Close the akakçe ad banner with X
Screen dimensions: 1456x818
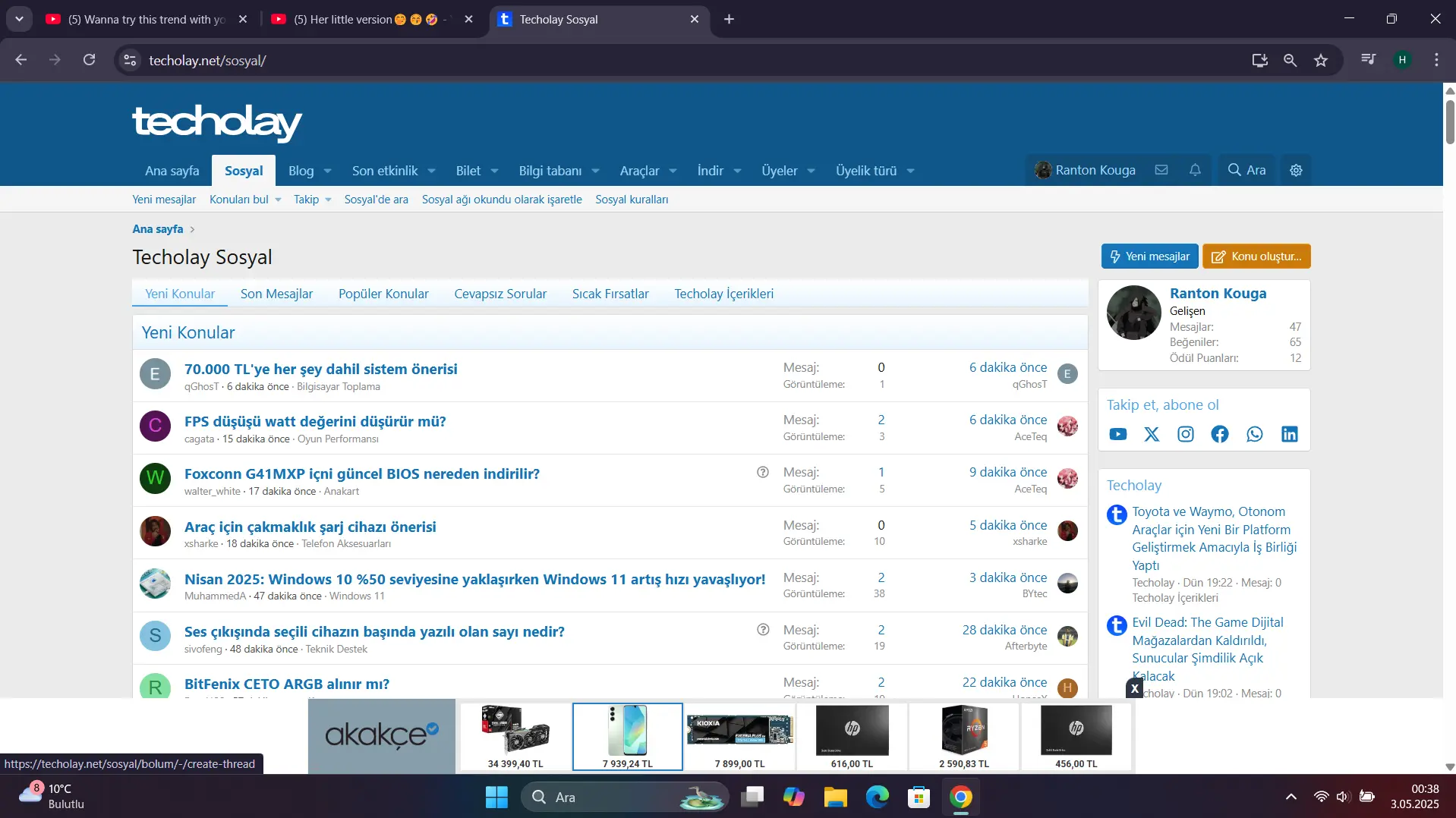coord(1134,688)
